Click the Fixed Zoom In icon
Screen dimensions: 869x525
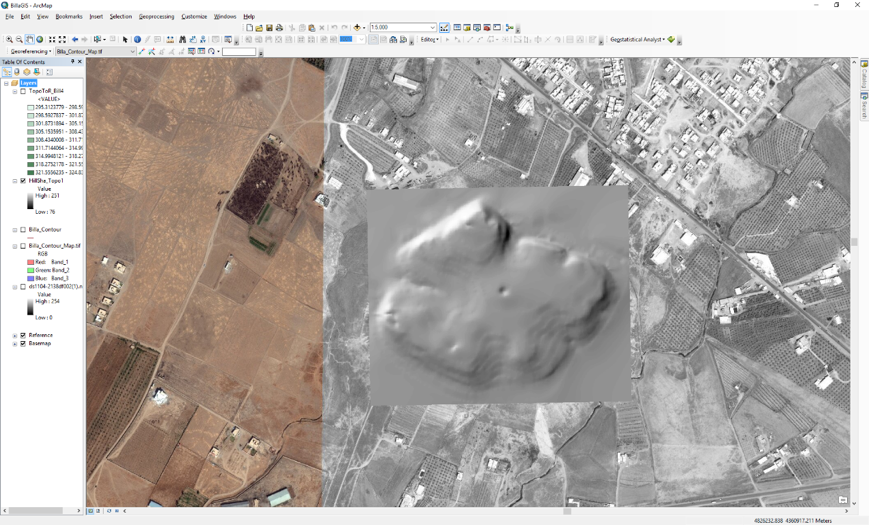pyautogui.click(x=52, y=39)
